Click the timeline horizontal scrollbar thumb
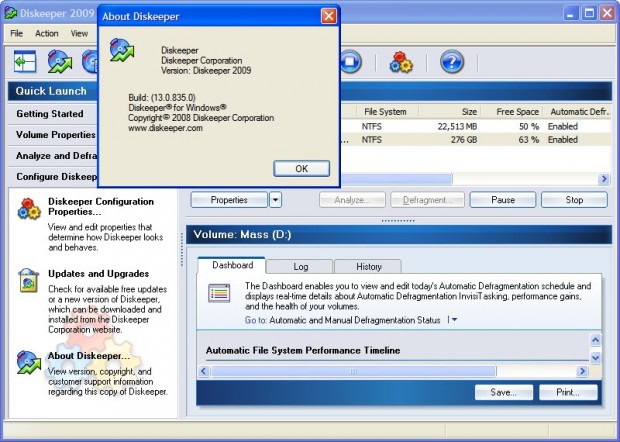The image size is (620, 442). (353, 371)
